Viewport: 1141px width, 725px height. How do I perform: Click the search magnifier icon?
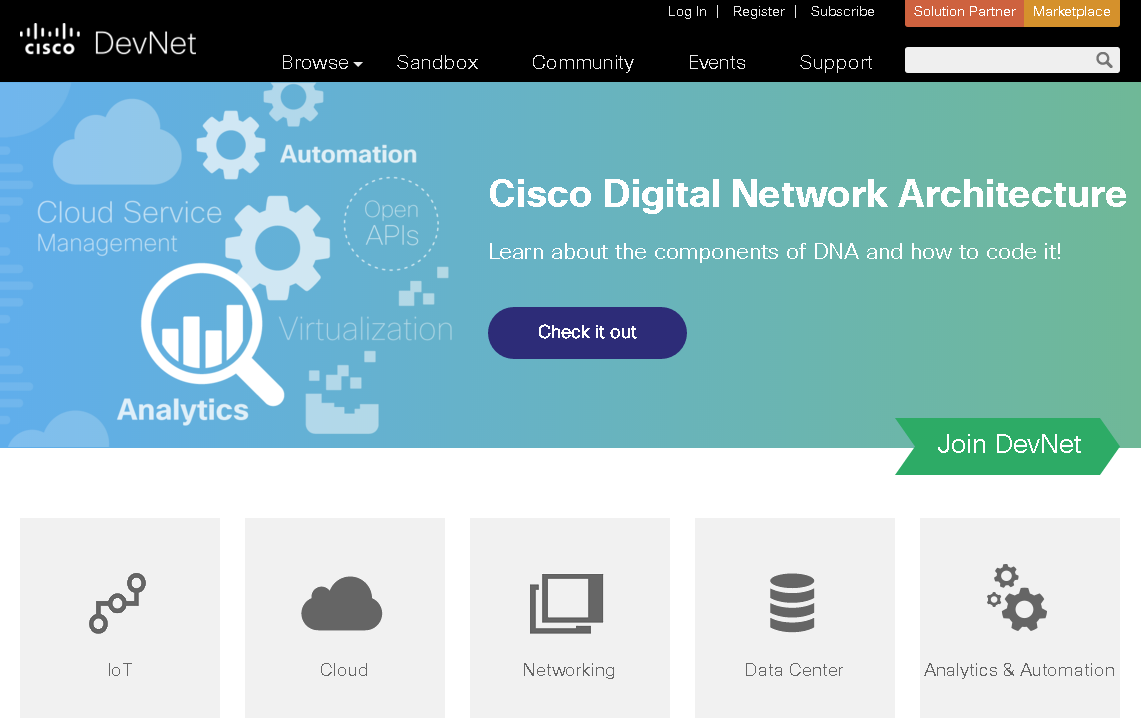(1104, 60)
